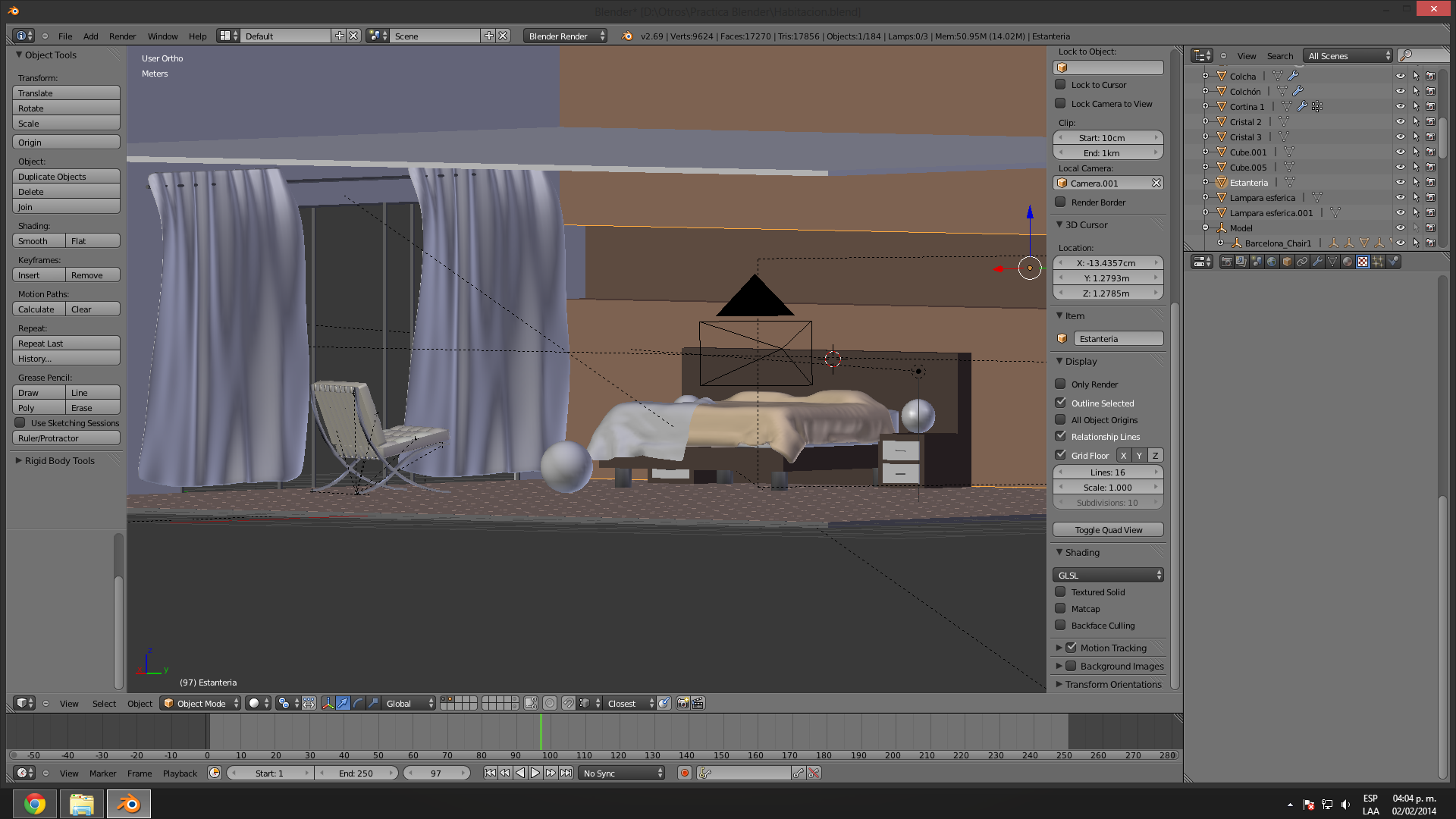Open the GLSL shading dropdown
Screen dimensions: 1456x819
pyautogui.click(x=1108, y=575)
